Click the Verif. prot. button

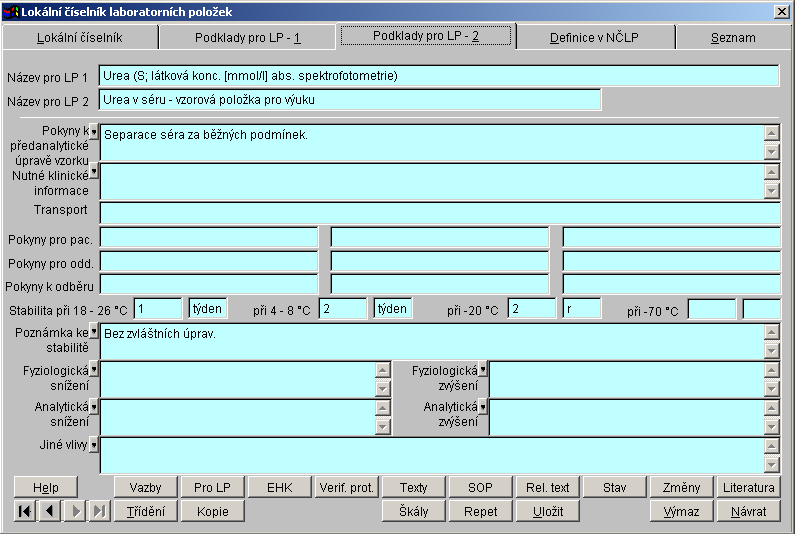(x=347, y=487)
